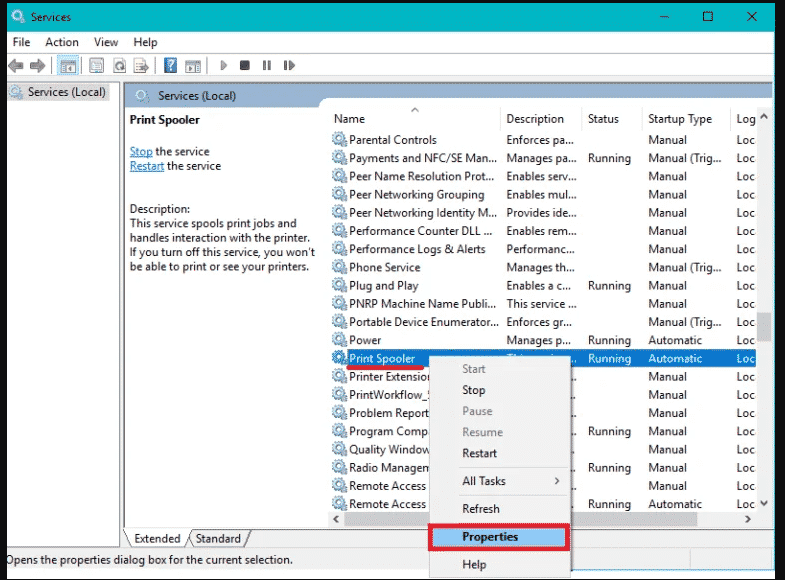This screenshot has height=580, width=785.
Task: Choose Refresh in the context menu
Action: 481,508
